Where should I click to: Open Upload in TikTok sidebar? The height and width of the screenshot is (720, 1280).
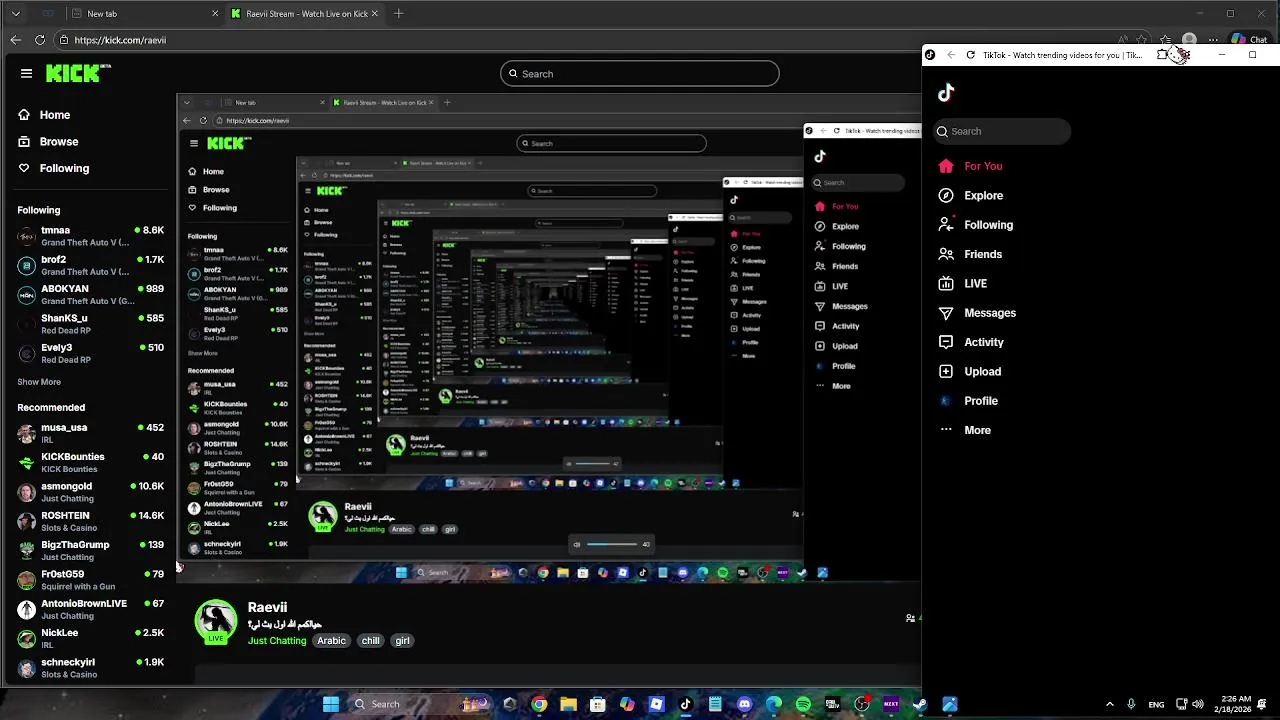pyautogui.click(x=970, y=372)
